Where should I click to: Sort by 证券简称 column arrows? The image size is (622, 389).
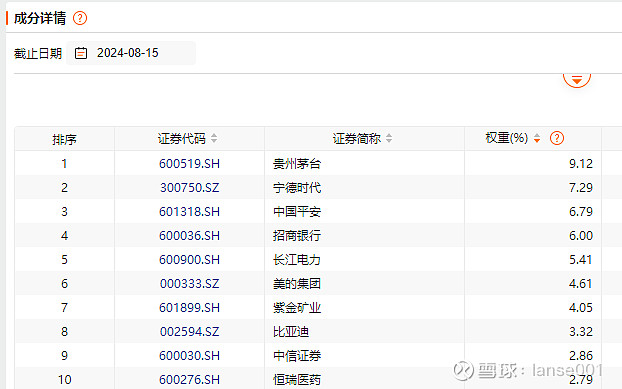pyautogui.click(x=389, y=138)
